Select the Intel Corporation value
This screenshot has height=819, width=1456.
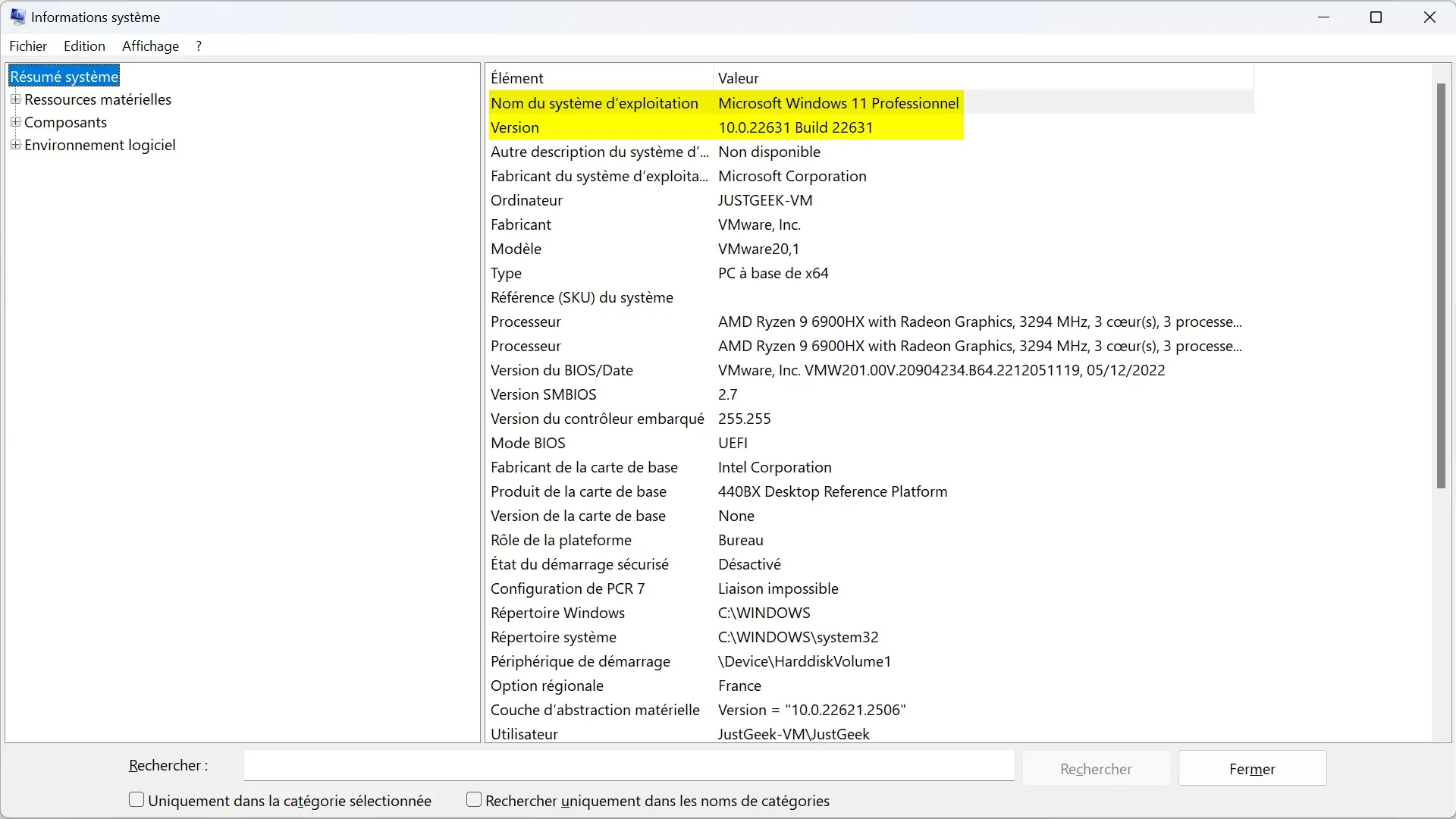(x=774, y=467)
